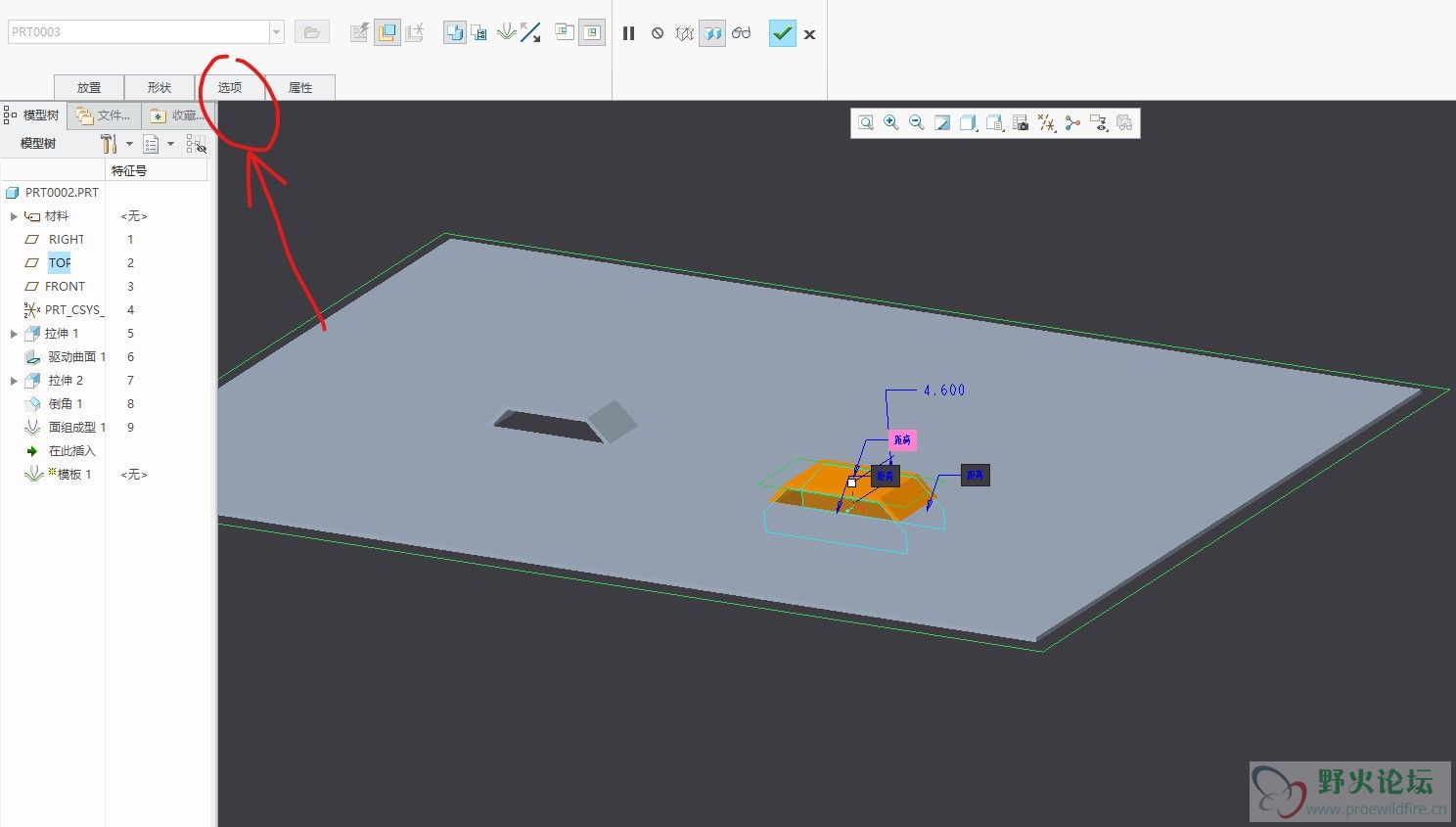
Task: Click the independent copy with asterisk icon
Action: 415,32
